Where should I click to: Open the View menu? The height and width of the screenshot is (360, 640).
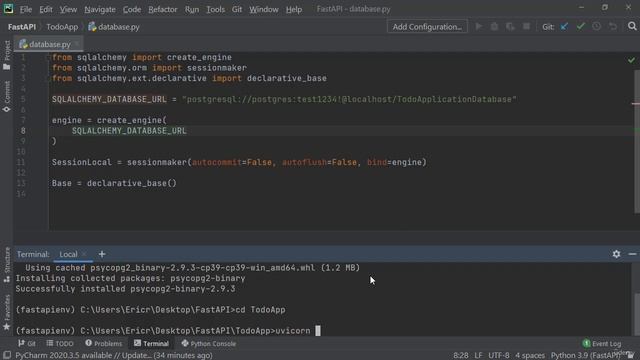click(68, 9)
